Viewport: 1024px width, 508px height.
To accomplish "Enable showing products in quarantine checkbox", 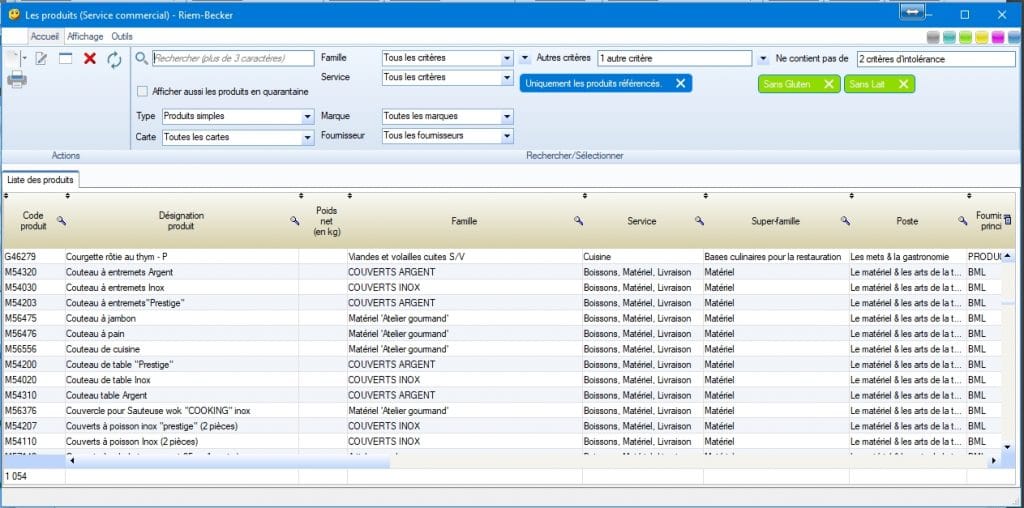I will (x=143, y=91).
